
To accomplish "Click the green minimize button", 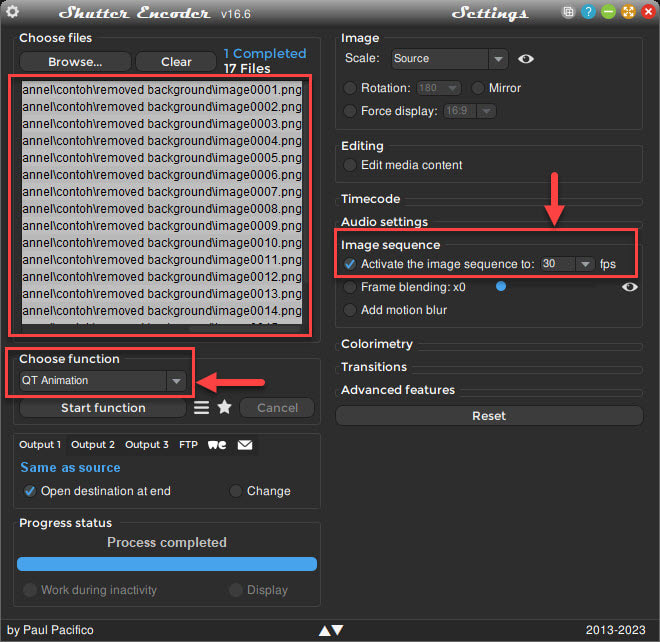I will coord(608,12).
